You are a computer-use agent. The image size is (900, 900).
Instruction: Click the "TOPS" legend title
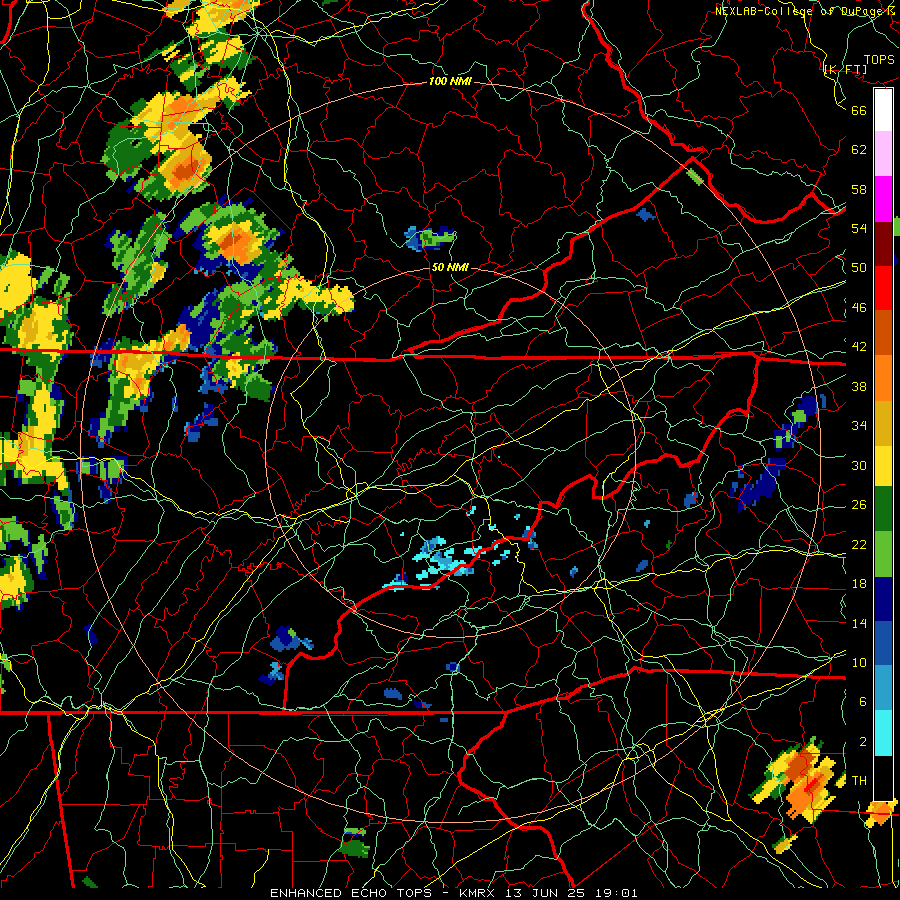879,59
